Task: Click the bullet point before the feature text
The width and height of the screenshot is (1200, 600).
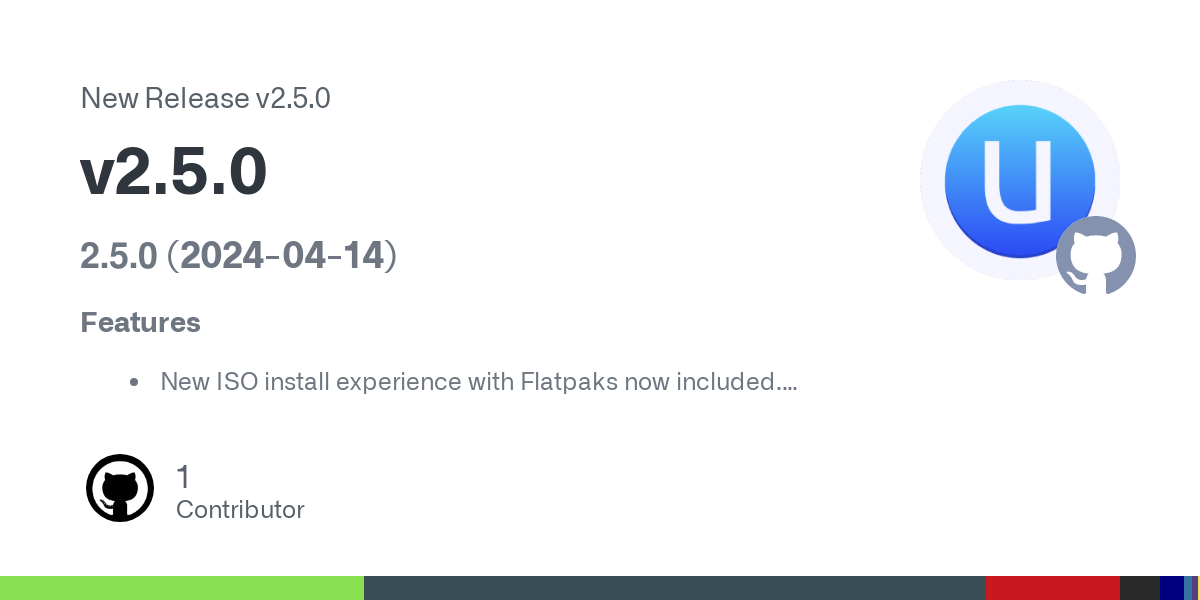Action: [x=134, y=382]
